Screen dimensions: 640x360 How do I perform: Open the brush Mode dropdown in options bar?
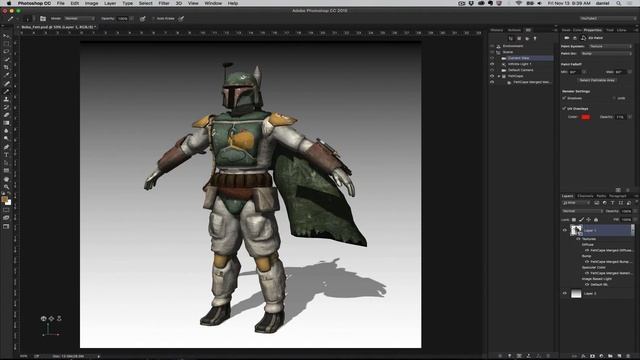tap(80, 18)
